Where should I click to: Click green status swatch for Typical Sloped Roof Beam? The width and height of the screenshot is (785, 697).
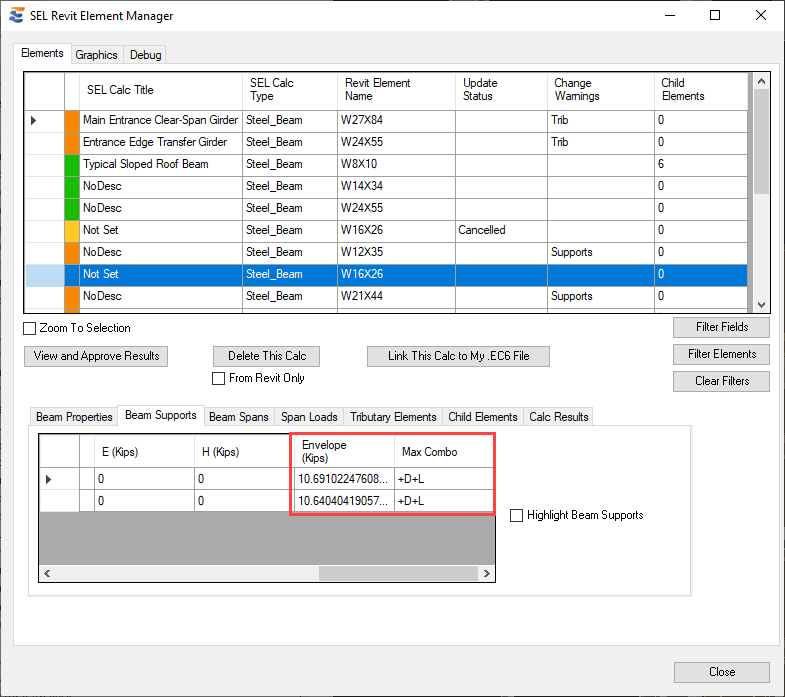click(71, 164)
